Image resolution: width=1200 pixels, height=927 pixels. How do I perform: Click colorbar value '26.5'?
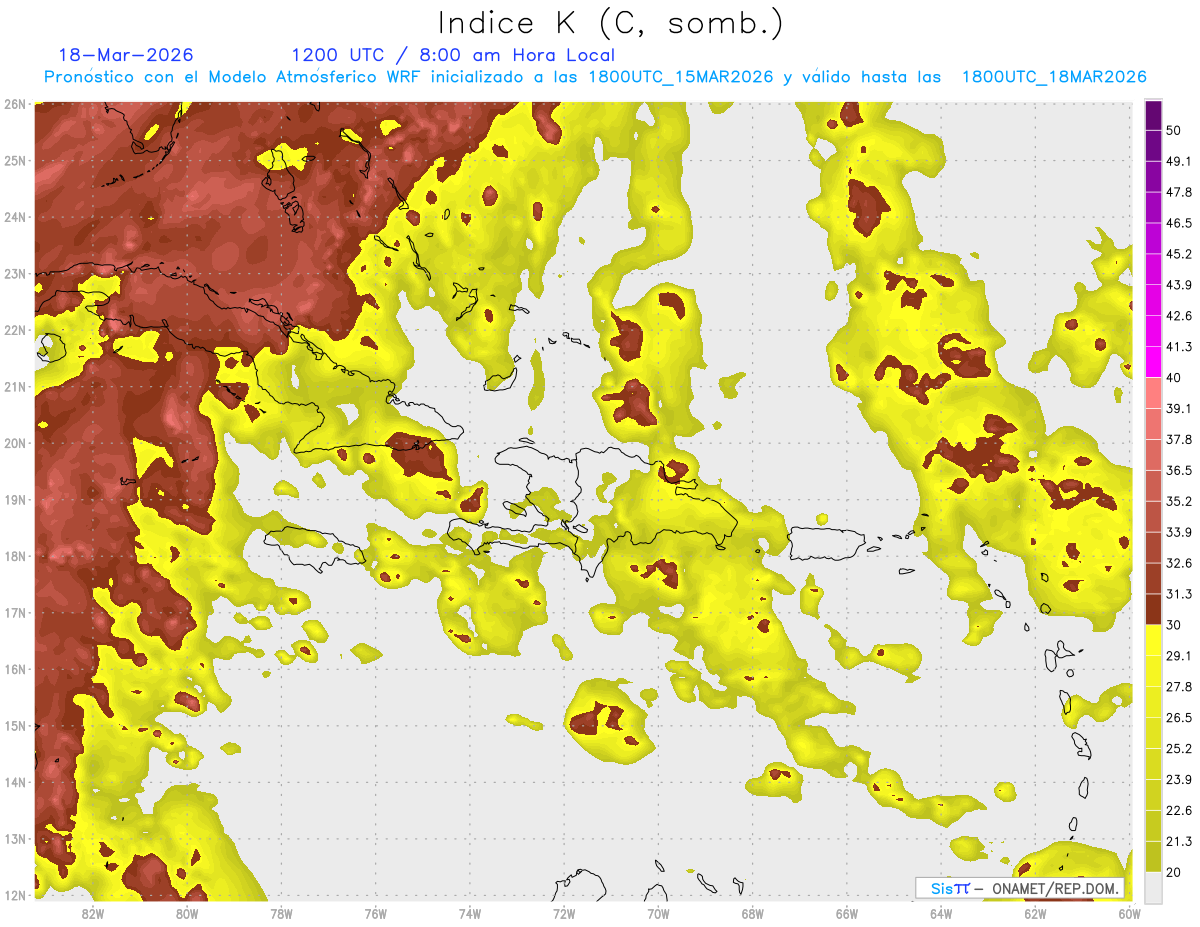click(x=1179, y=717)
